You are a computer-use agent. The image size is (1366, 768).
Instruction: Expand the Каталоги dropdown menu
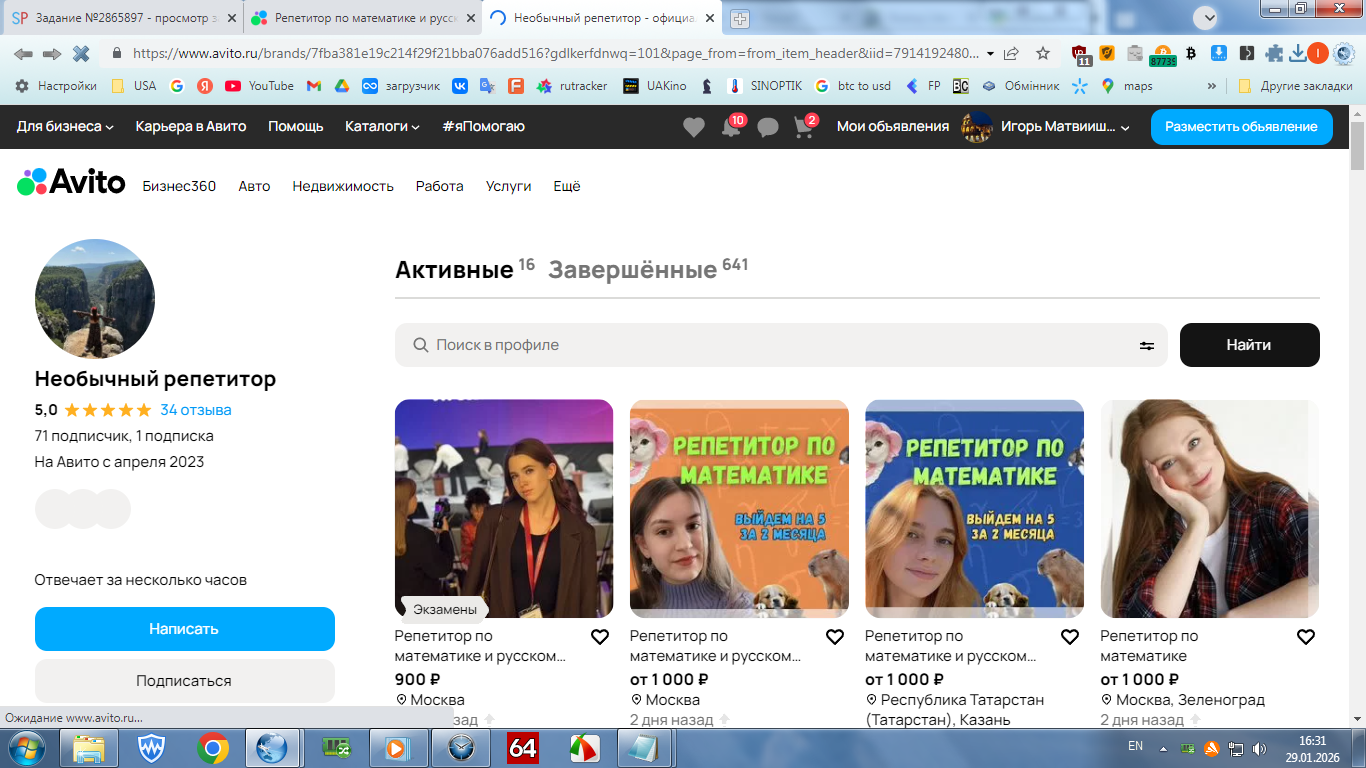[x=382, y=126]
